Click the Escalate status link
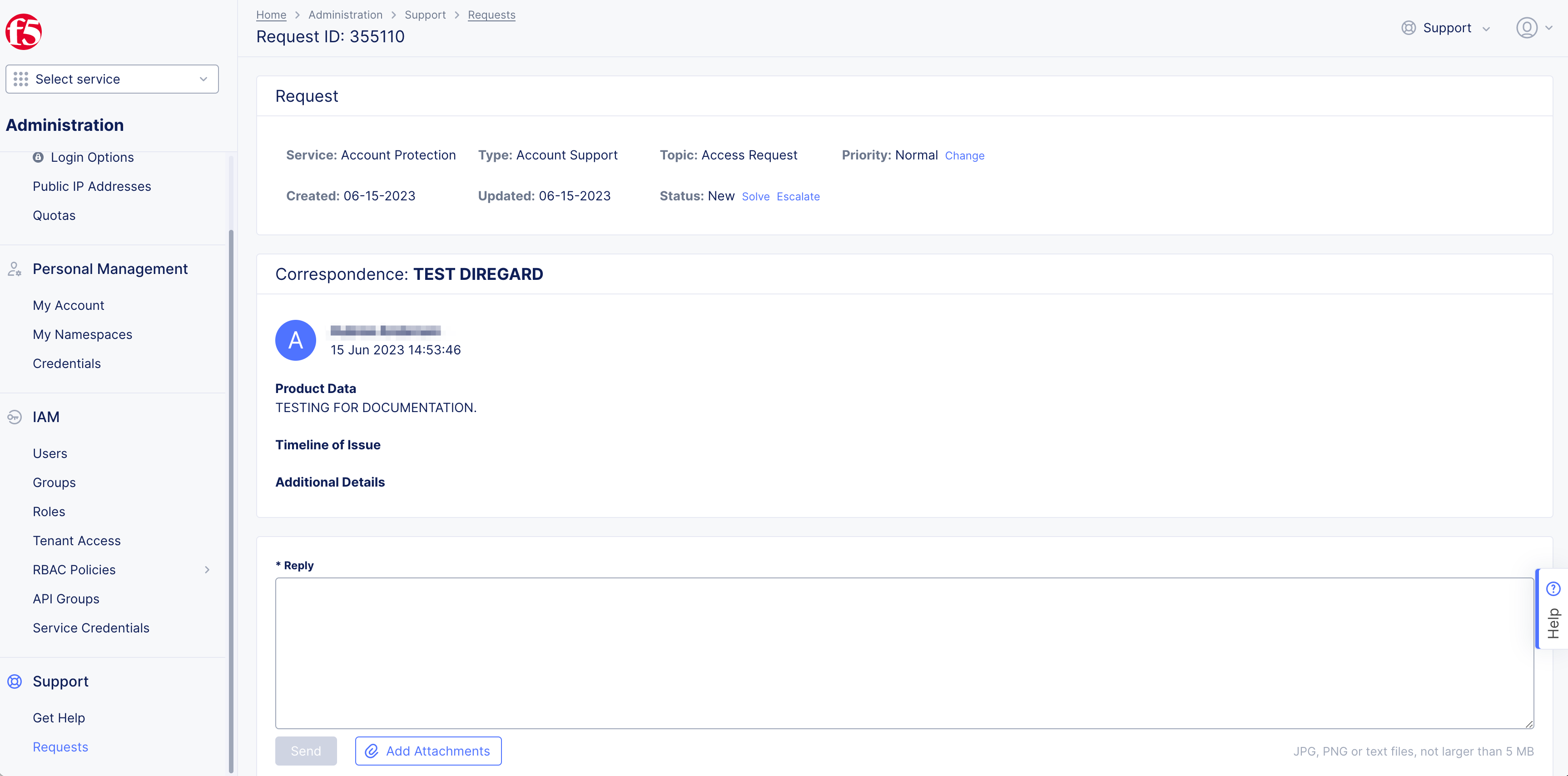The height and width of the screenshot is (776, 1568). 797,197
